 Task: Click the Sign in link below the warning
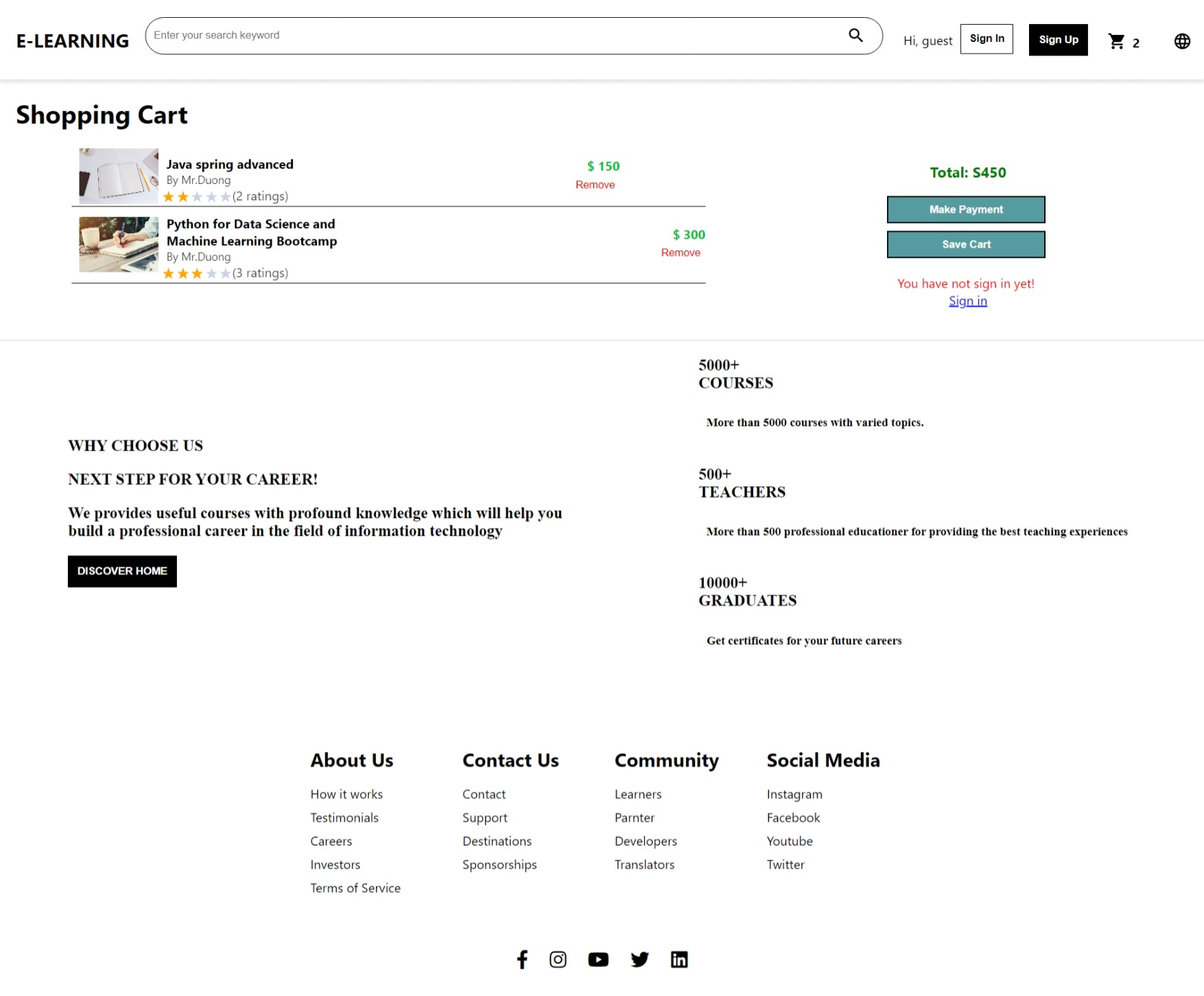point(967,300)
